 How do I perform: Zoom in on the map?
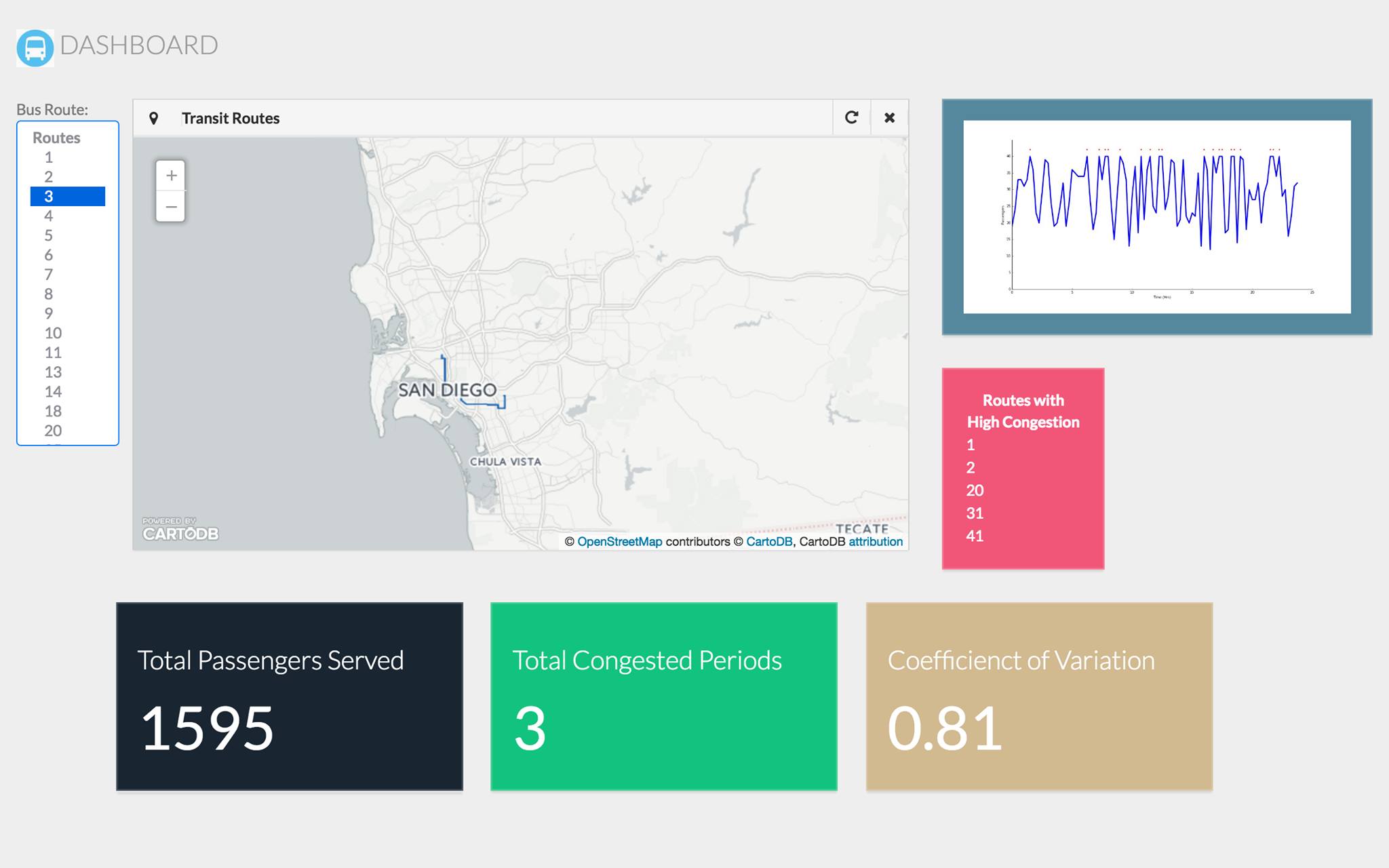(x=171, y=176)
